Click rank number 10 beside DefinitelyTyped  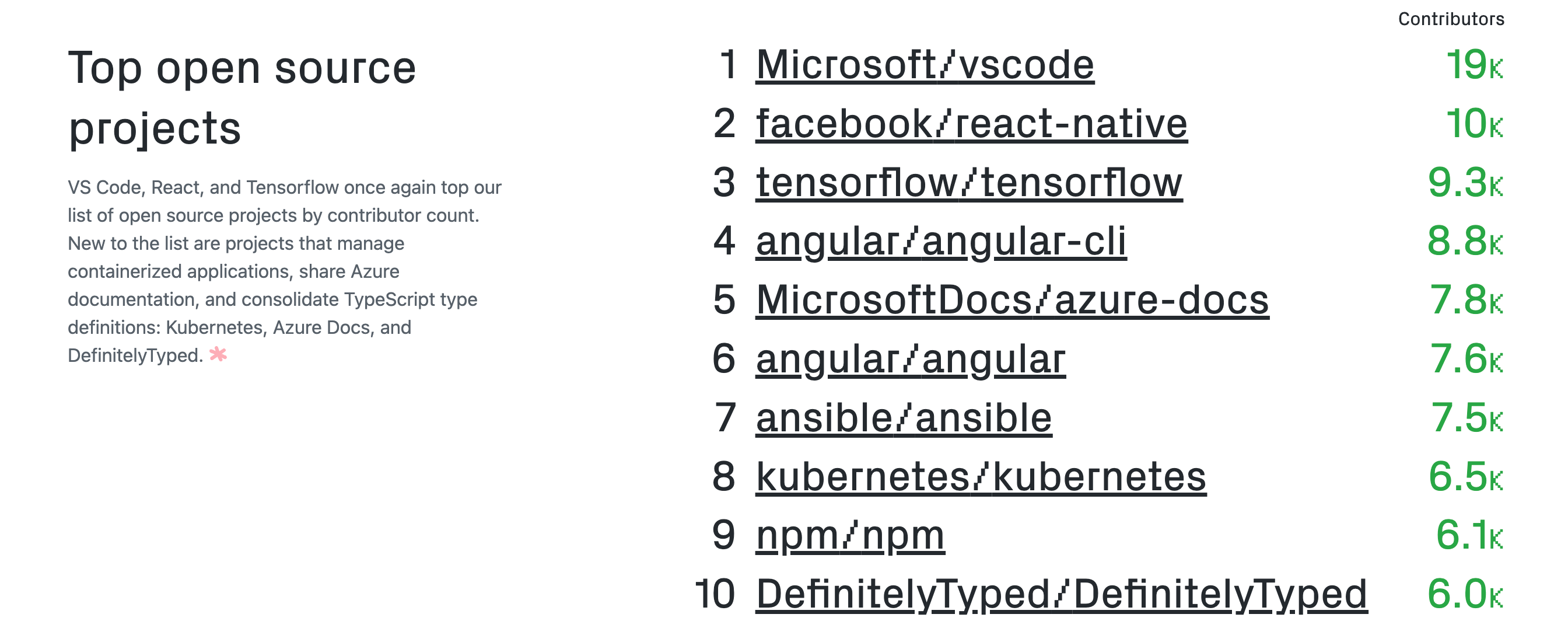tap(715, 594)
